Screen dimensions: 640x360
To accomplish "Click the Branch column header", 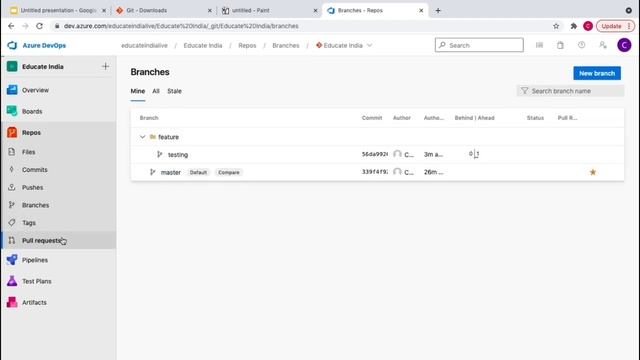I will [149, 118].
